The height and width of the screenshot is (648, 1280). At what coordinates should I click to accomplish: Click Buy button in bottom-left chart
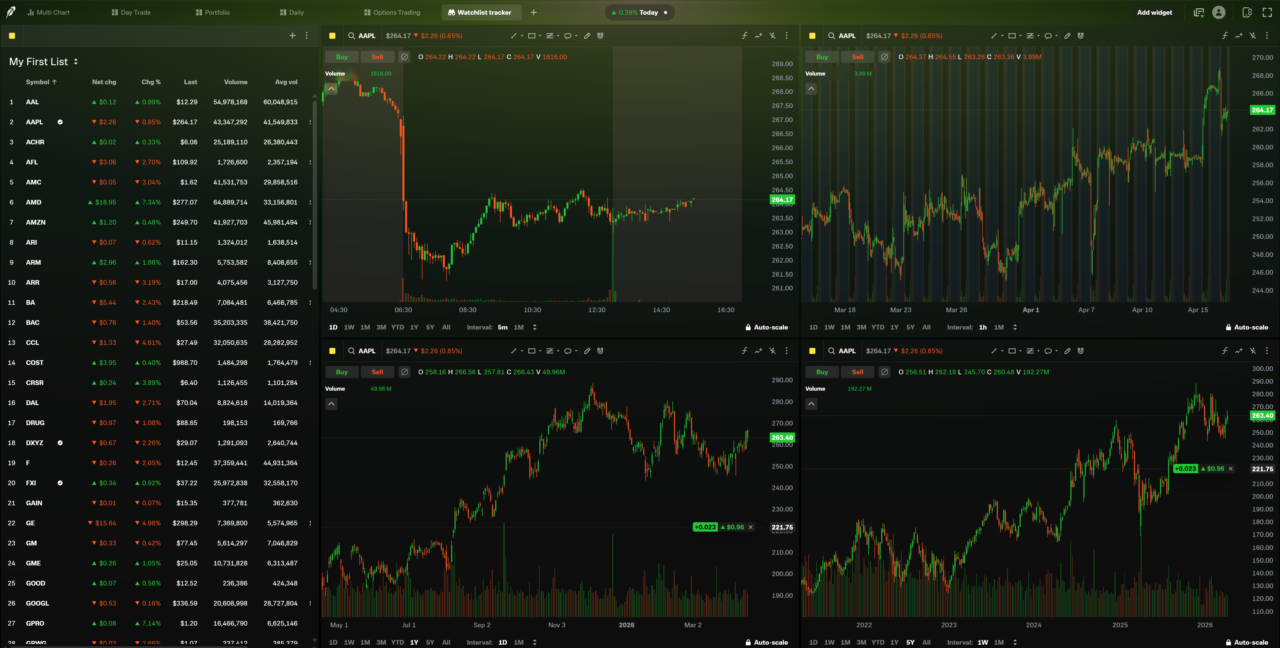(x=342, y=372)
